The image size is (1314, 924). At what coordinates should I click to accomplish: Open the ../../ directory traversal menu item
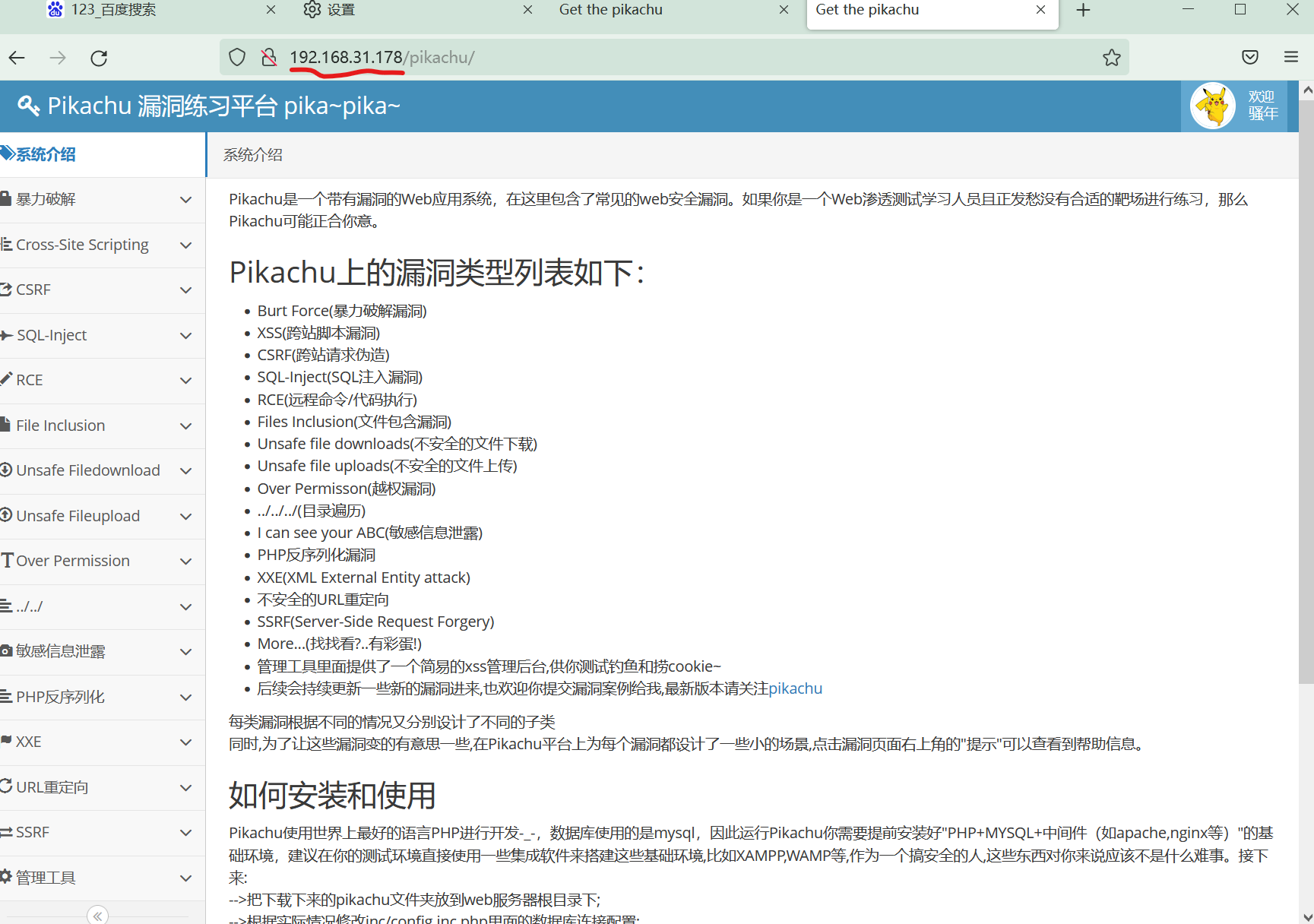(x=103, y=606)
